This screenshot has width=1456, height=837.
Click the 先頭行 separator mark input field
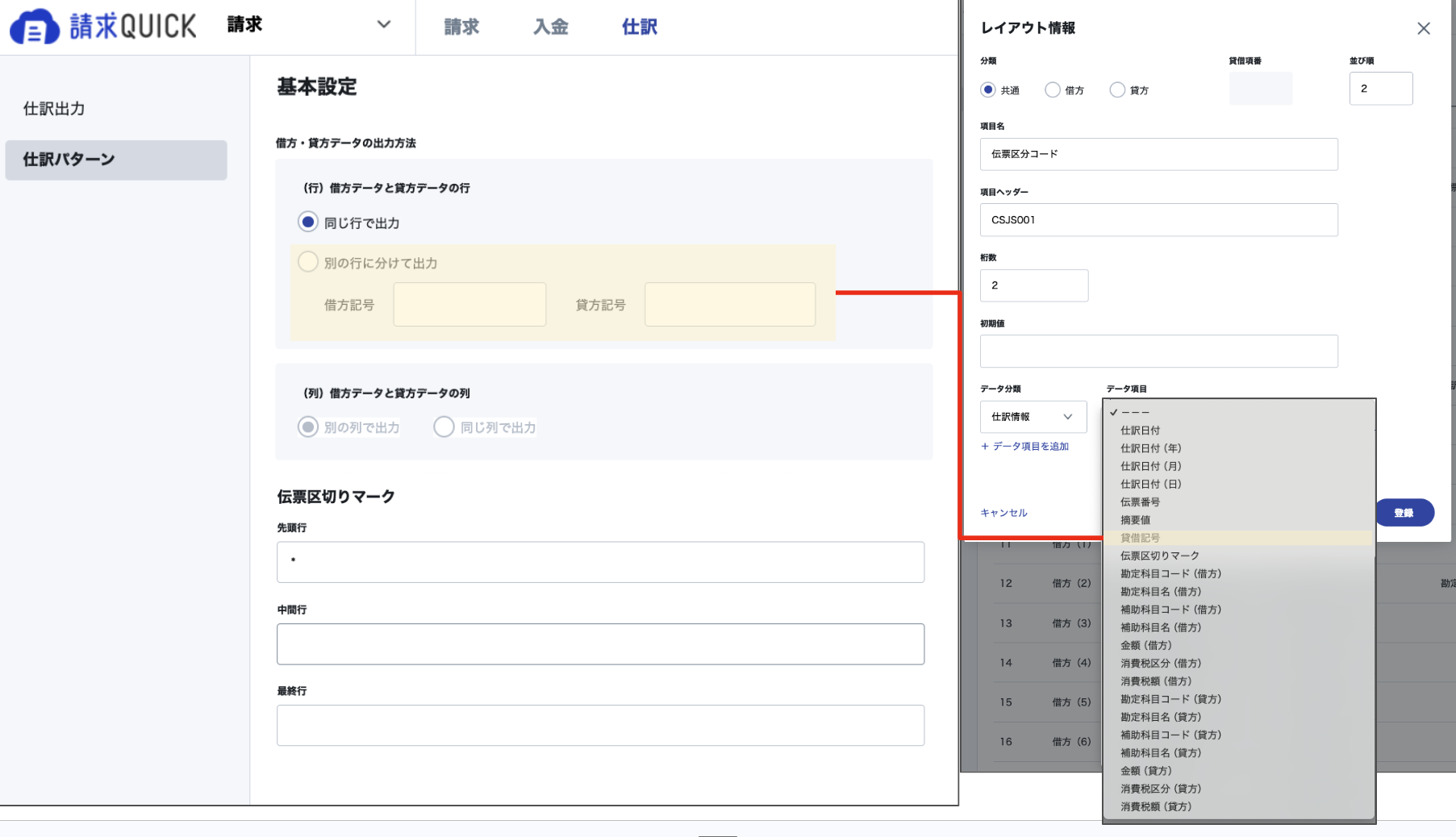click(600, 562)
